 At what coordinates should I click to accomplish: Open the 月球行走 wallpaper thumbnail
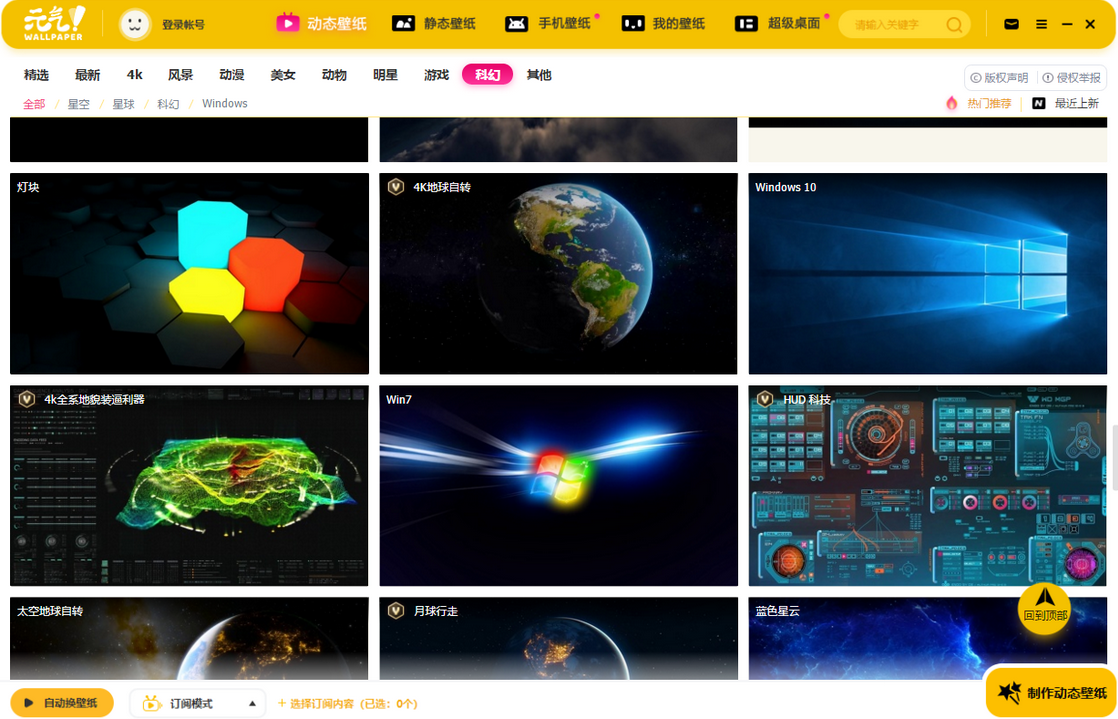[x=558, y=638]
